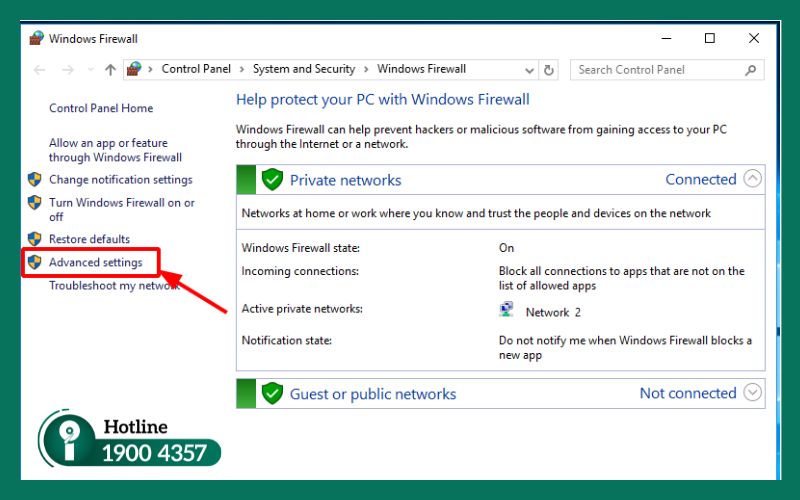Click the Control Panel icon in address bar
This screenshot has width=800, height=500.
point(134,69)
